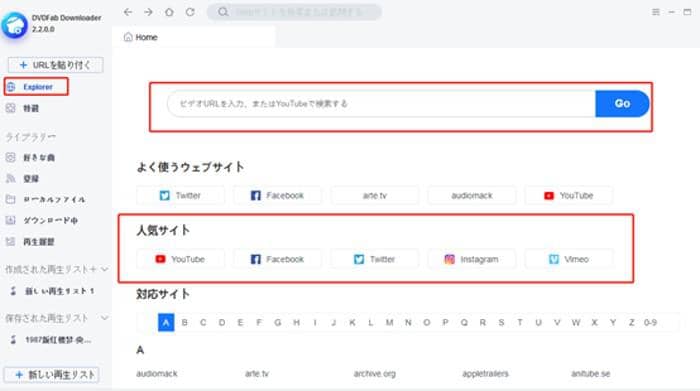Open the home page icon in toolbar

click(169, 12)
